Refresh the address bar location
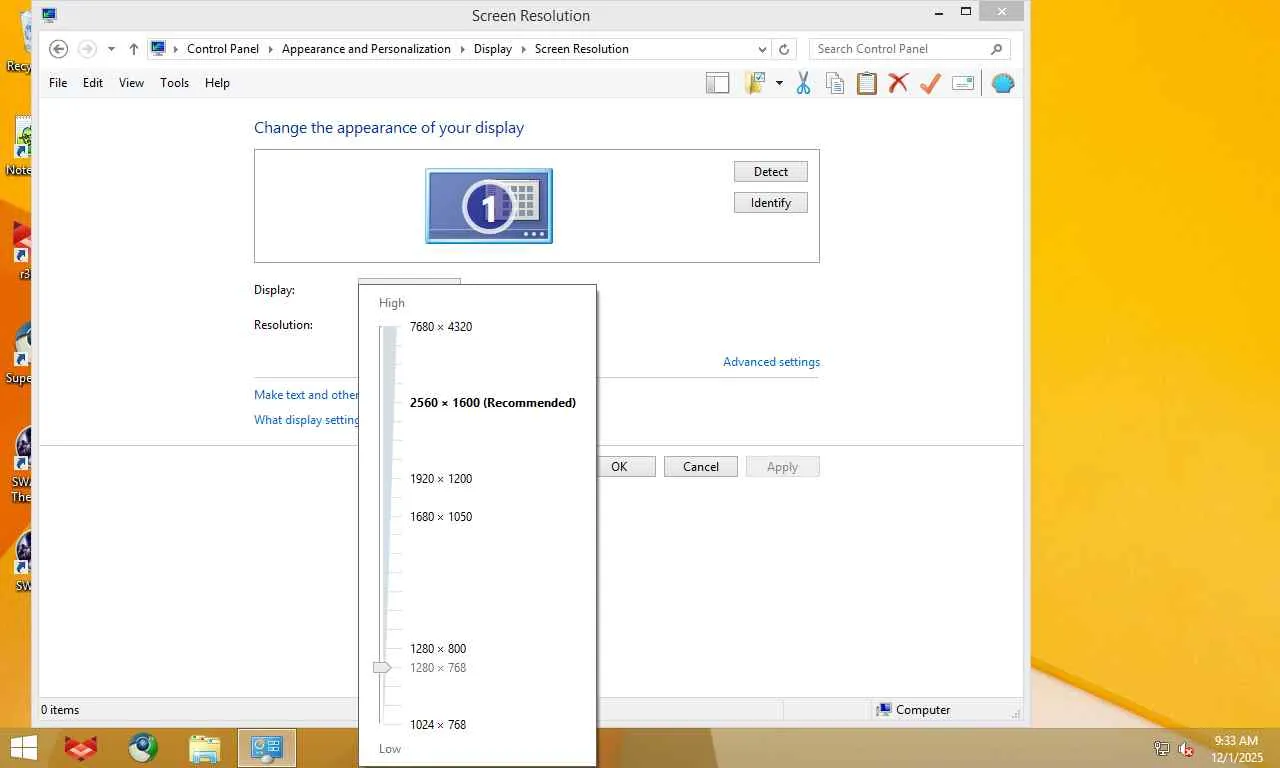Viewport: 1280px width, 768px height. click(784, 49)
